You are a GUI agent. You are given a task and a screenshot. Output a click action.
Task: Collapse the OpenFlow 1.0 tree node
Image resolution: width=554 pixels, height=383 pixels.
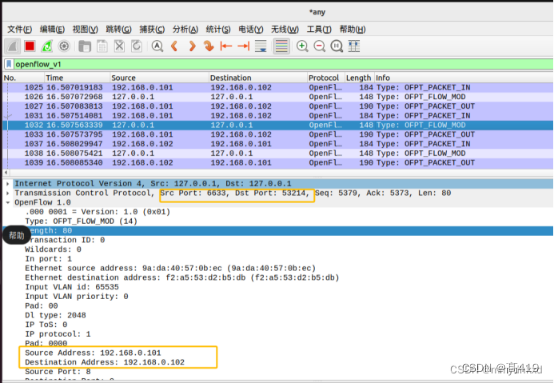coord(8,202)
